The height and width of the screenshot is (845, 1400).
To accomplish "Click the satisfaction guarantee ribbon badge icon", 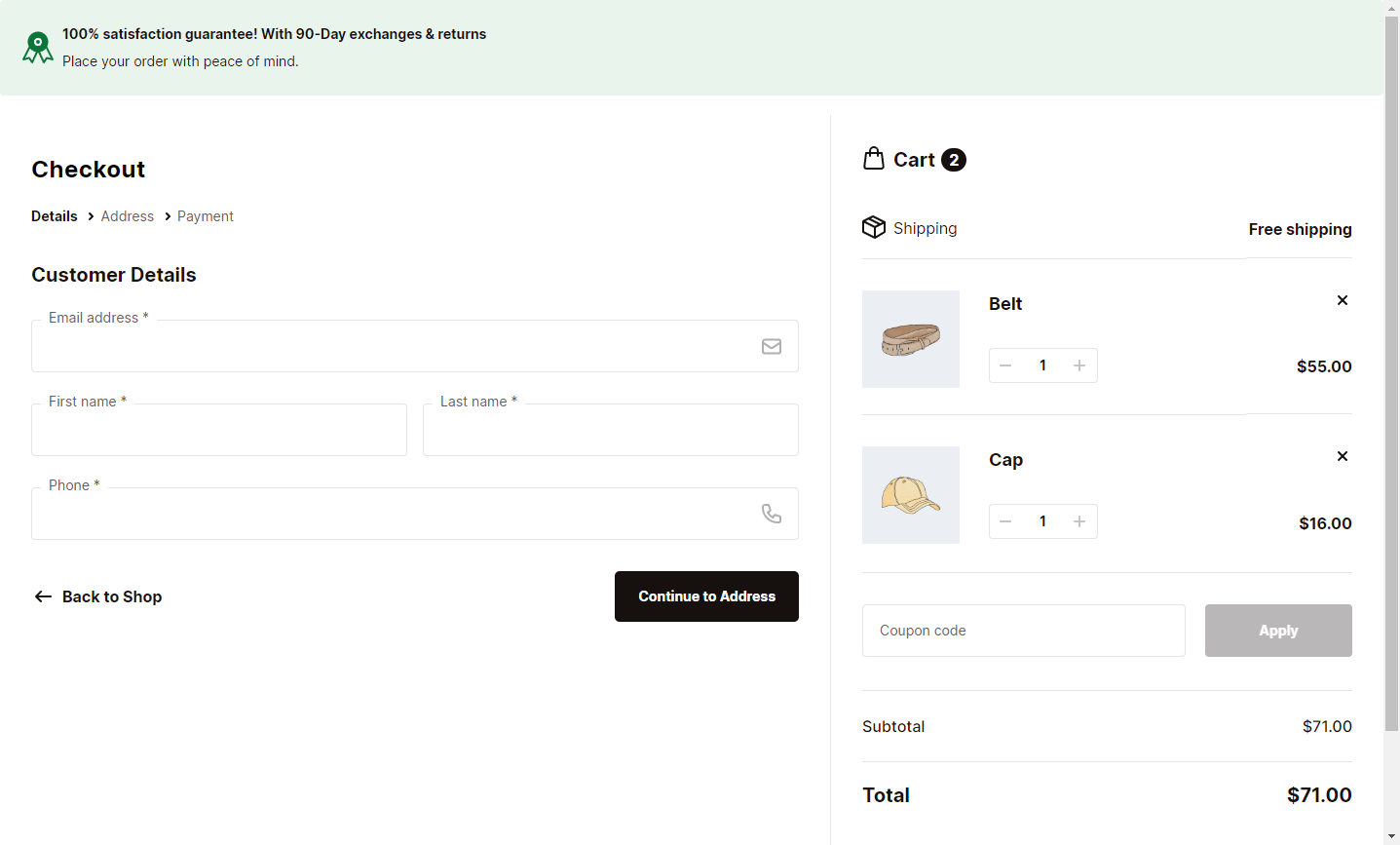I will [x=37, y=47].
